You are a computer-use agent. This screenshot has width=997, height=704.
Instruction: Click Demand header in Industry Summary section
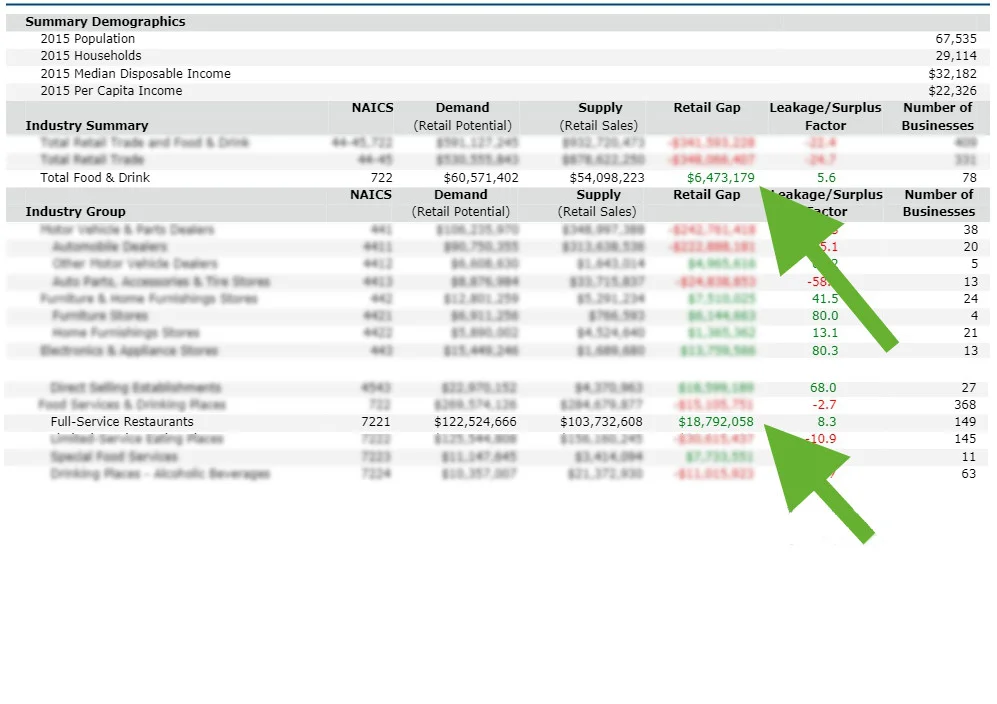[462, 108]
